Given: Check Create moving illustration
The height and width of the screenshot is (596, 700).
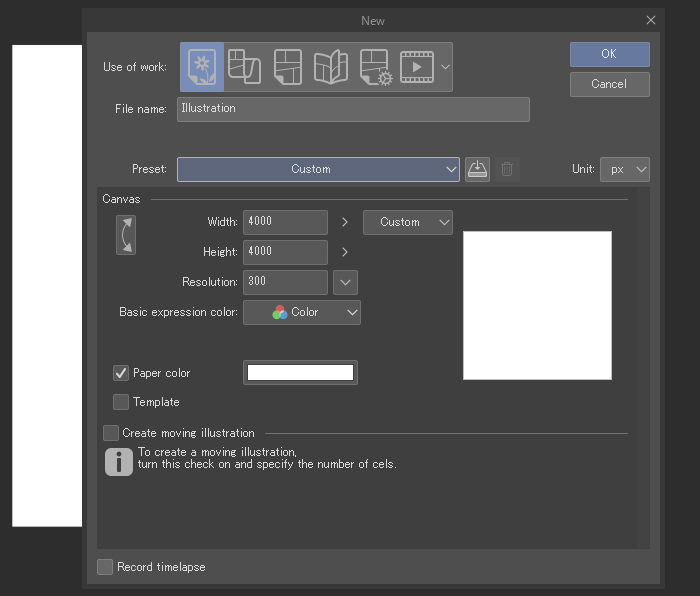Looking at the screenshot, I should pos(111,433).
